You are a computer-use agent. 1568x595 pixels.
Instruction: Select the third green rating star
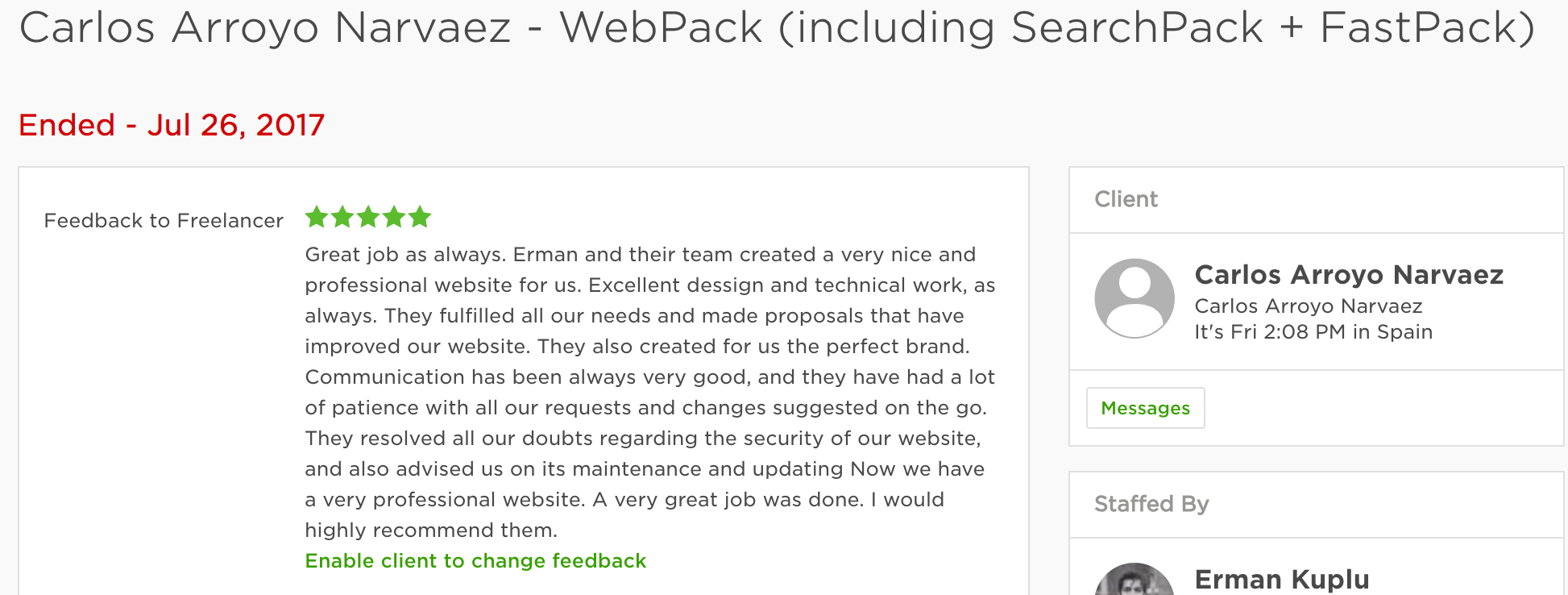click(x=368, y=217)
